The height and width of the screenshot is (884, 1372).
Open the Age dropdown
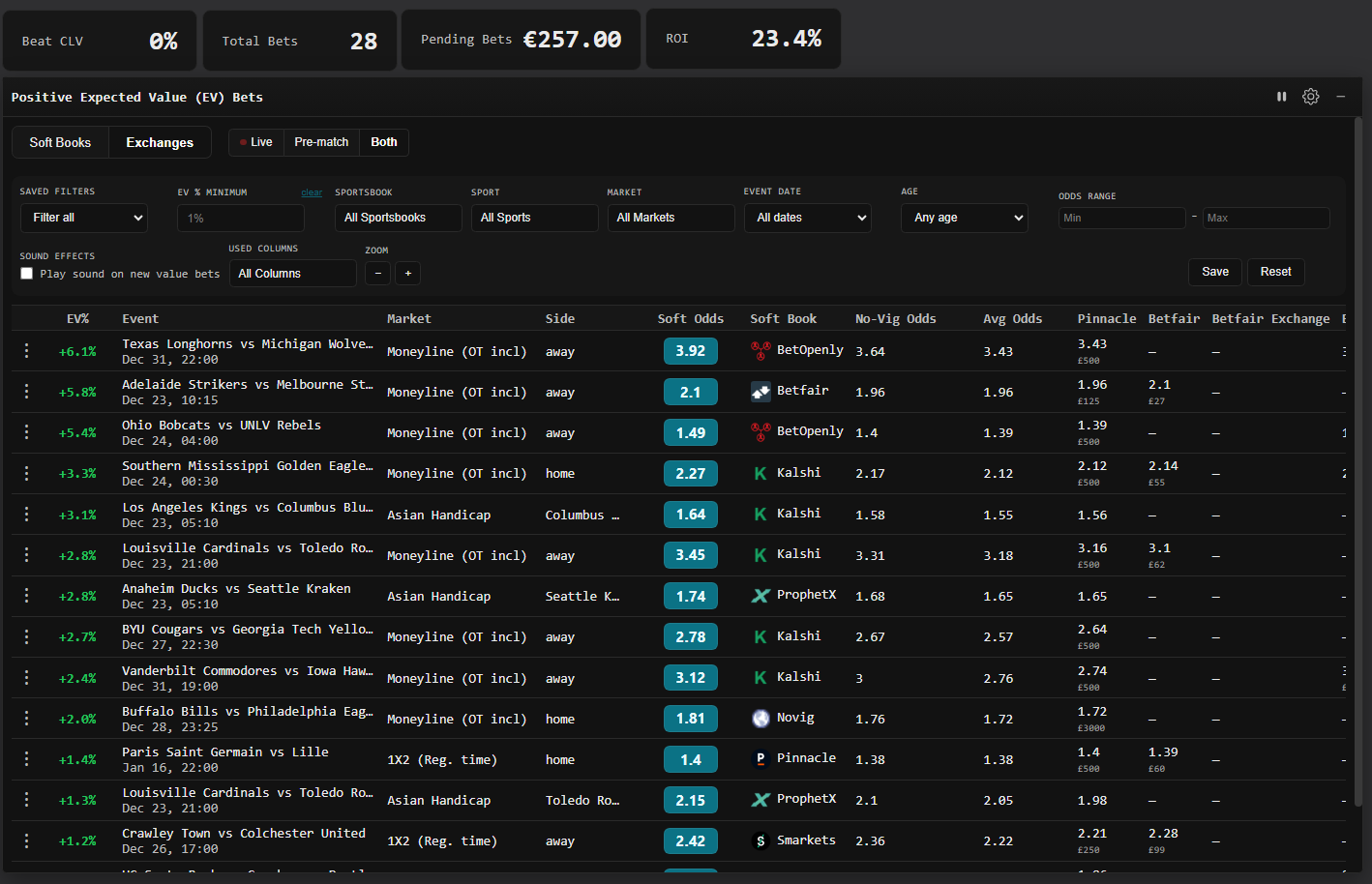pos(964,218)
